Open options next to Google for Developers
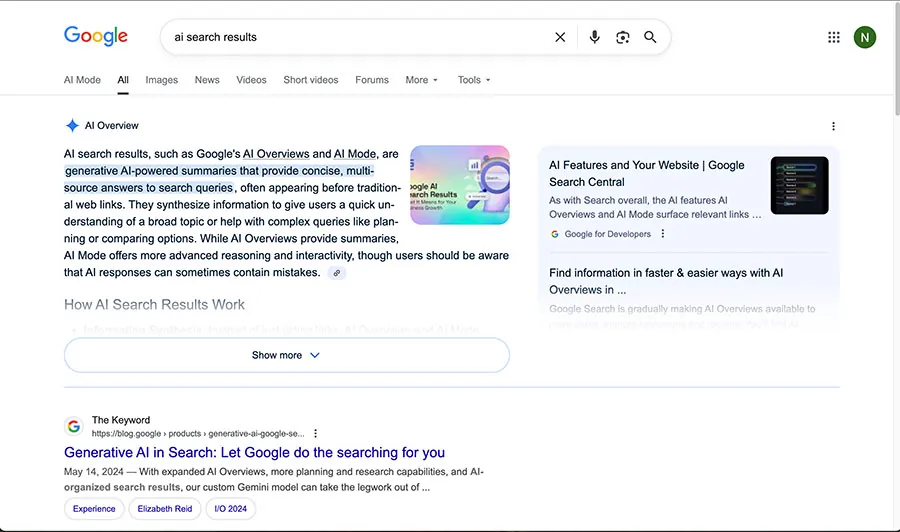900x532 pixels. [x=662, y=234]
